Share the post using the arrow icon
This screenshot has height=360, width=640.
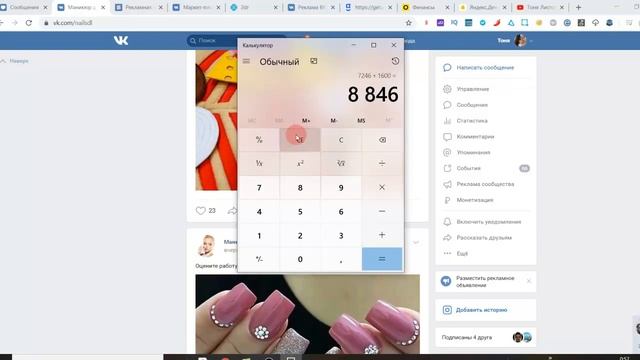tap(232, 211)
